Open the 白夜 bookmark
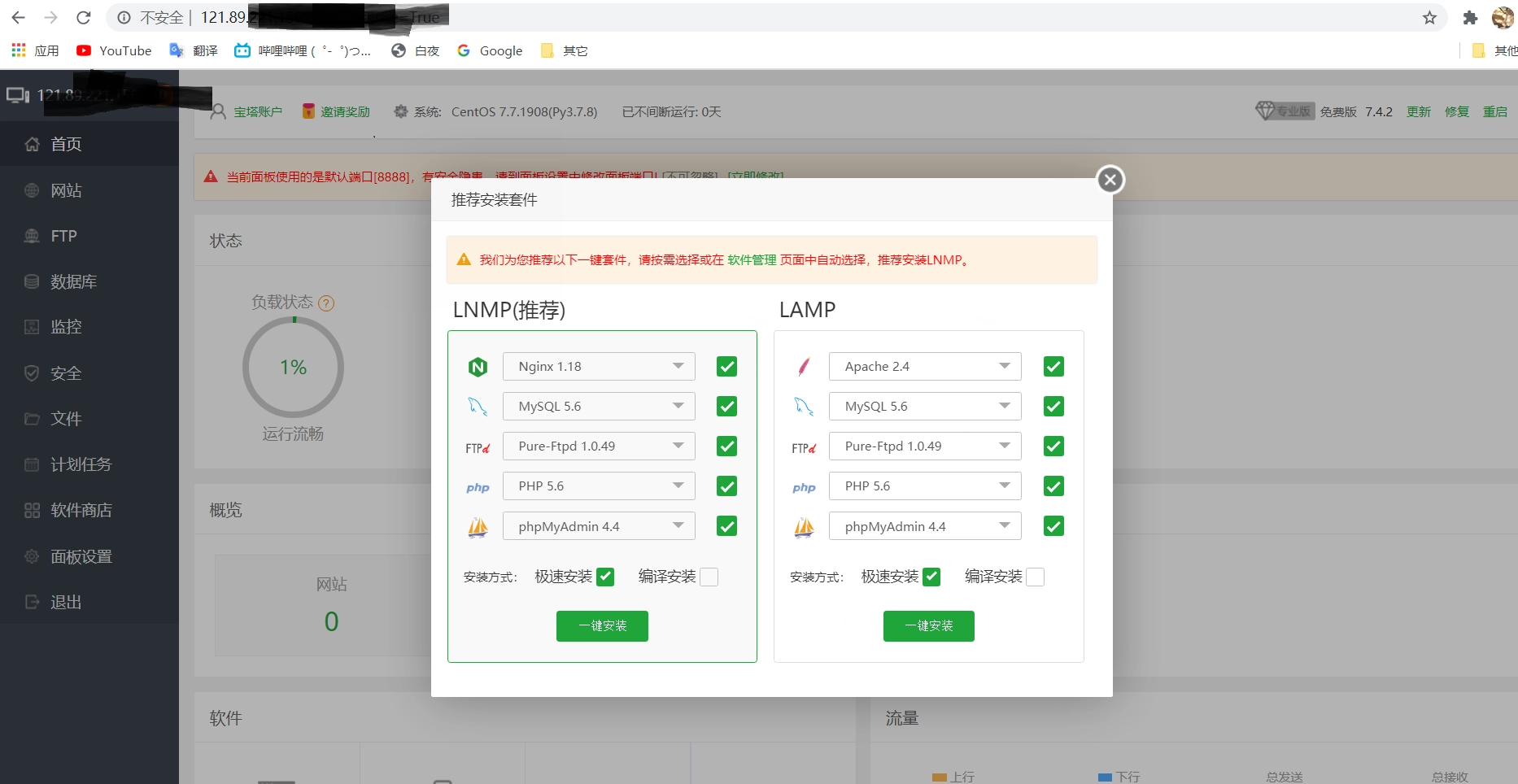The image size is (1518, 784). coord(415,50)
